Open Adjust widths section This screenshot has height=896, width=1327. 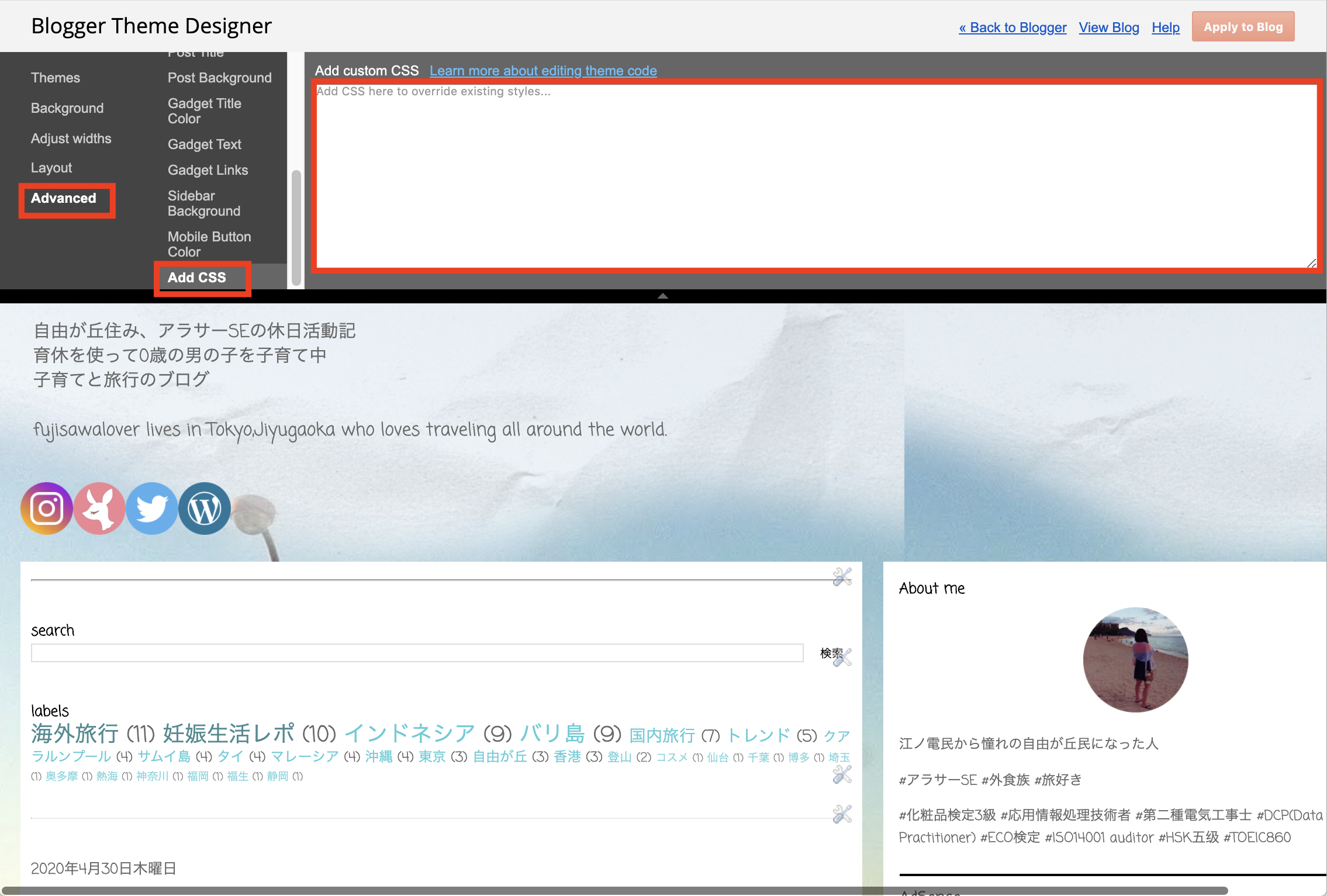pyautogui.click(x=71, y=139)
